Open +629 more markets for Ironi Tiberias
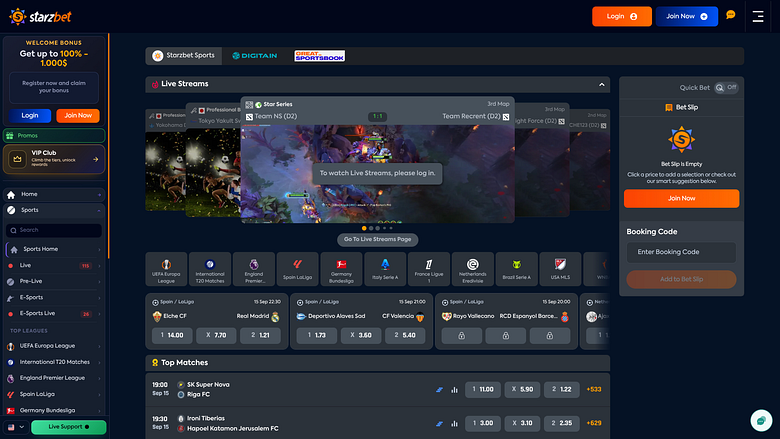Screen dimensions: 780x439 pos(594,424)
